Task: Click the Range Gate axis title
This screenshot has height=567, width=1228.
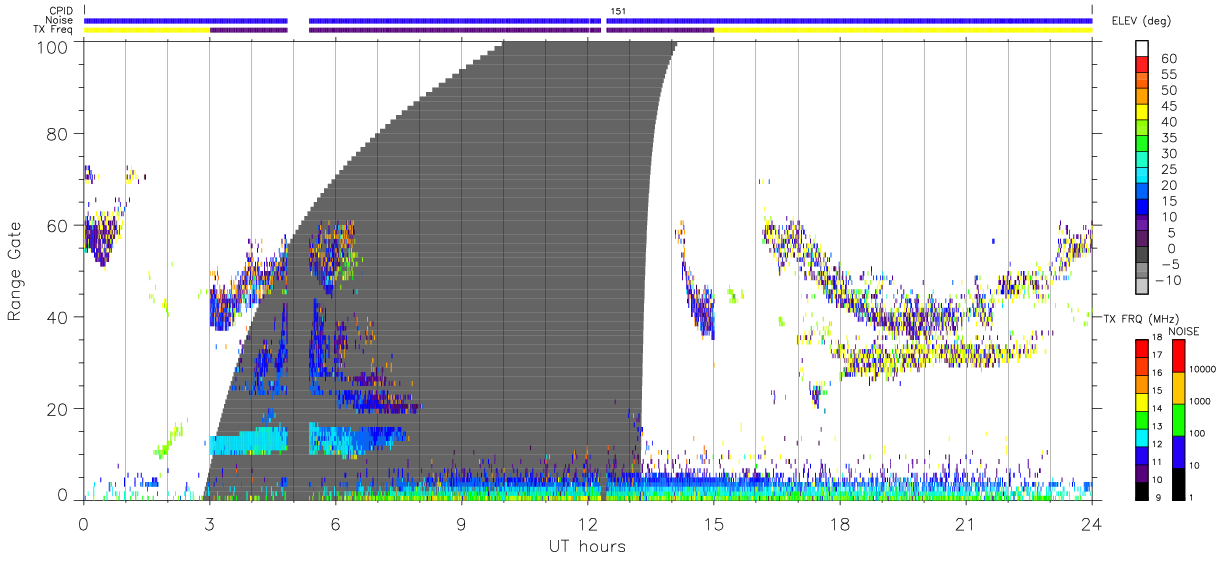Action: [x=15, y=269]
